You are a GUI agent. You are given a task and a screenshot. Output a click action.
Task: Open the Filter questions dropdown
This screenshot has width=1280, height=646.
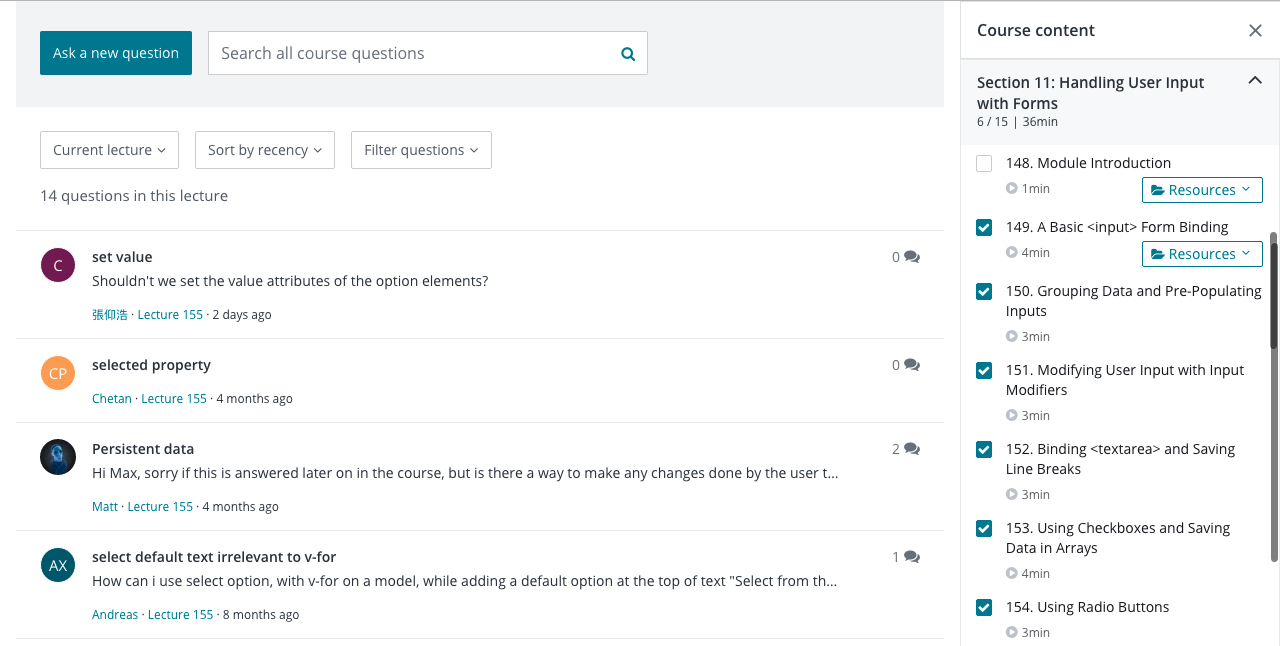click(x=421, y=150)
